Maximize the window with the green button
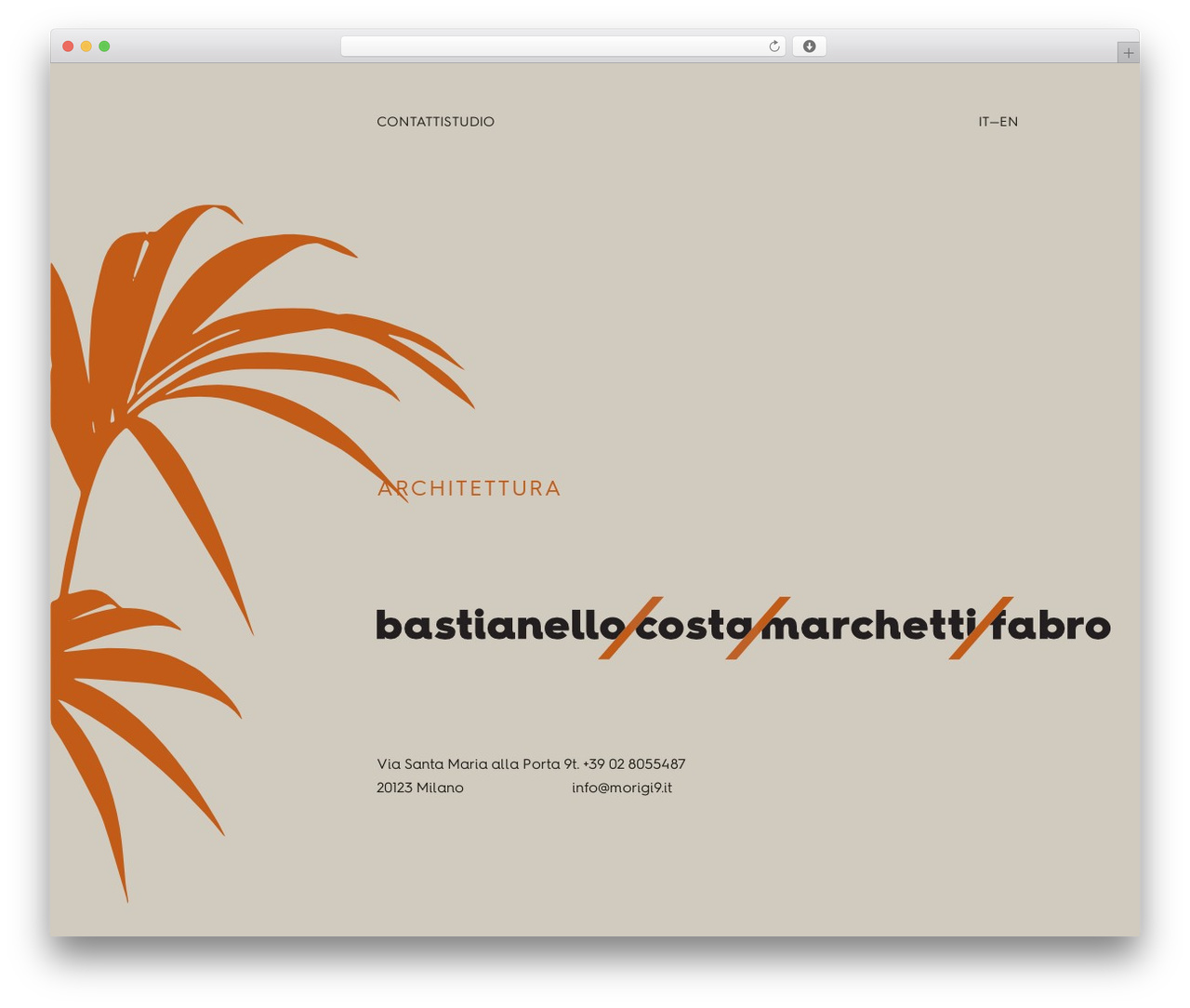This screenshot has width=1190, height=1008. (x=104, y=46)
